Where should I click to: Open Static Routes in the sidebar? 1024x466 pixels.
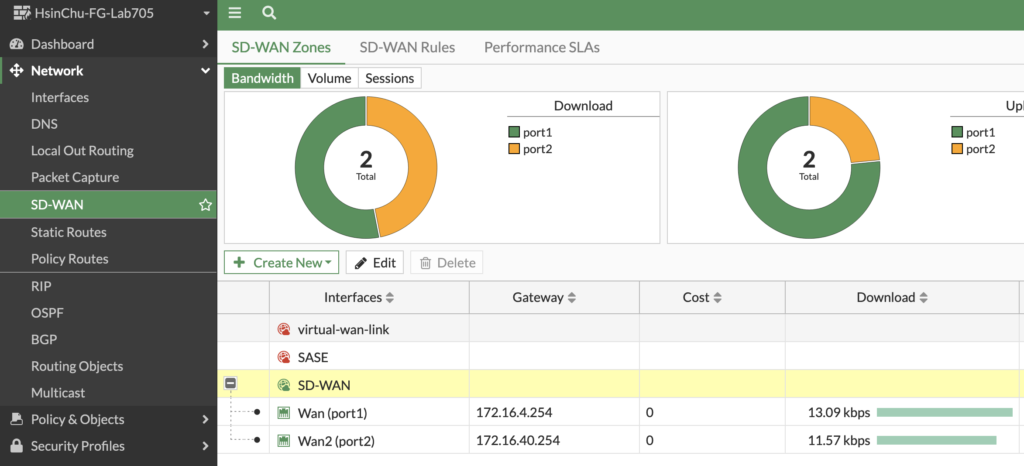69,232
